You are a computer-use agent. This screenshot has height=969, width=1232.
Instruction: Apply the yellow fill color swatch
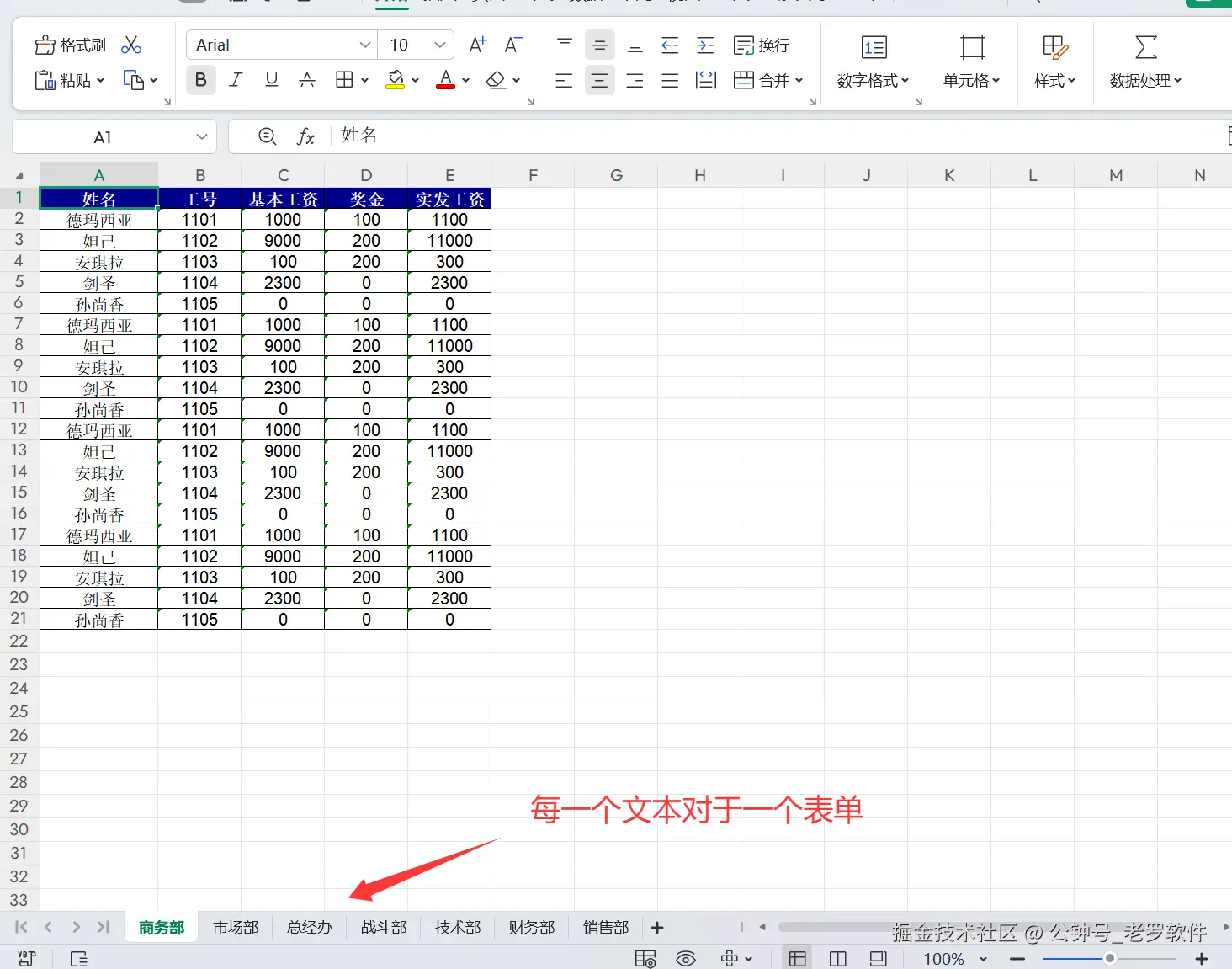(x=395, y=80)
